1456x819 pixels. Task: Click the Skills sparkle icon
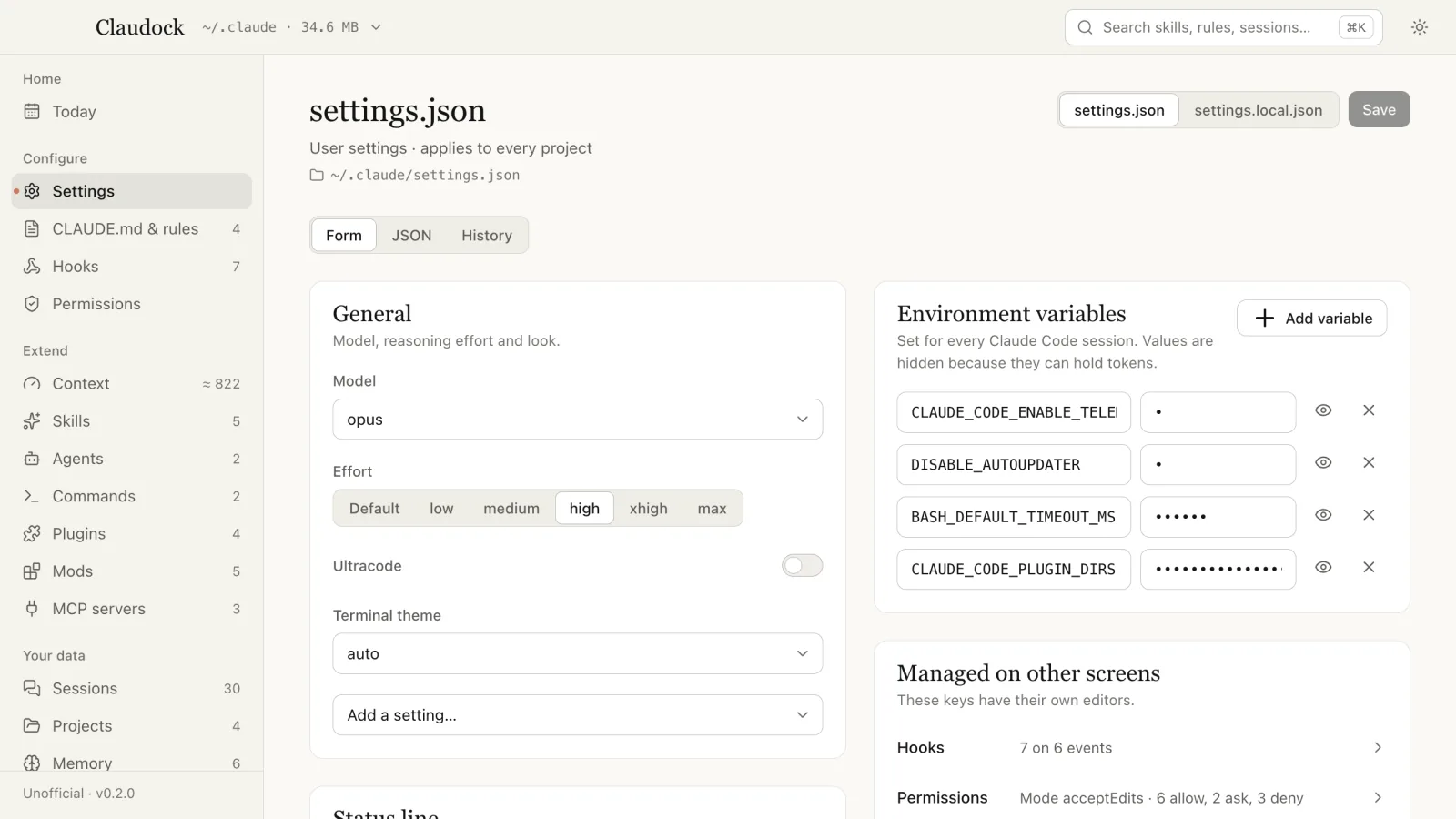tap(32, 421)
